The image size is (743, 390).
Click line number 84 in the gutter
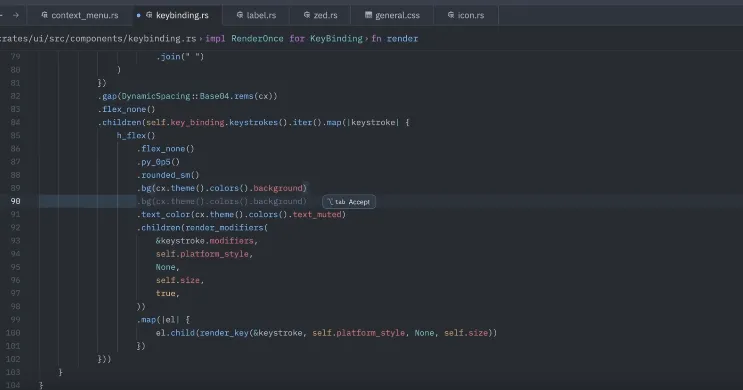point(15,122)
